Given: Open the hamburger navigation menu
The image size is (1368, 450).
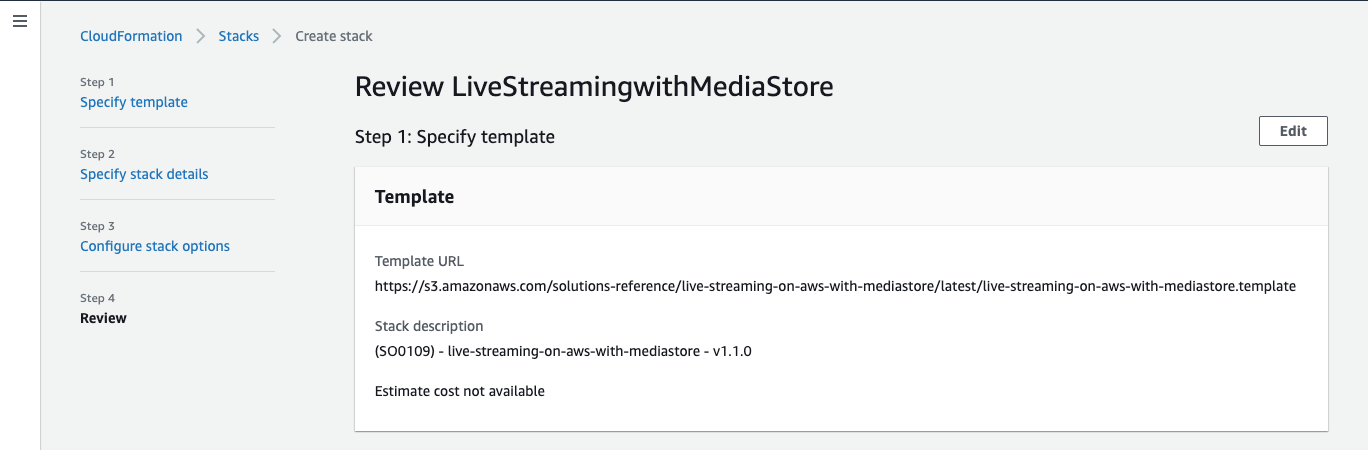Looking at the screenshot, I should pyautogui.click(x=19, y=21).
